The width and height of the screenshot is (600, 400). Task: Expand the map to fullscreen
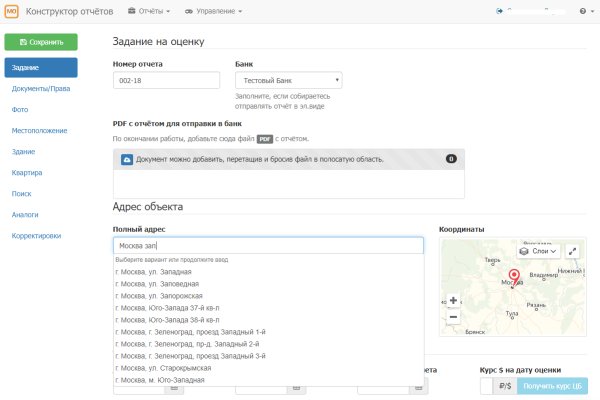click(x=573, y=252)
